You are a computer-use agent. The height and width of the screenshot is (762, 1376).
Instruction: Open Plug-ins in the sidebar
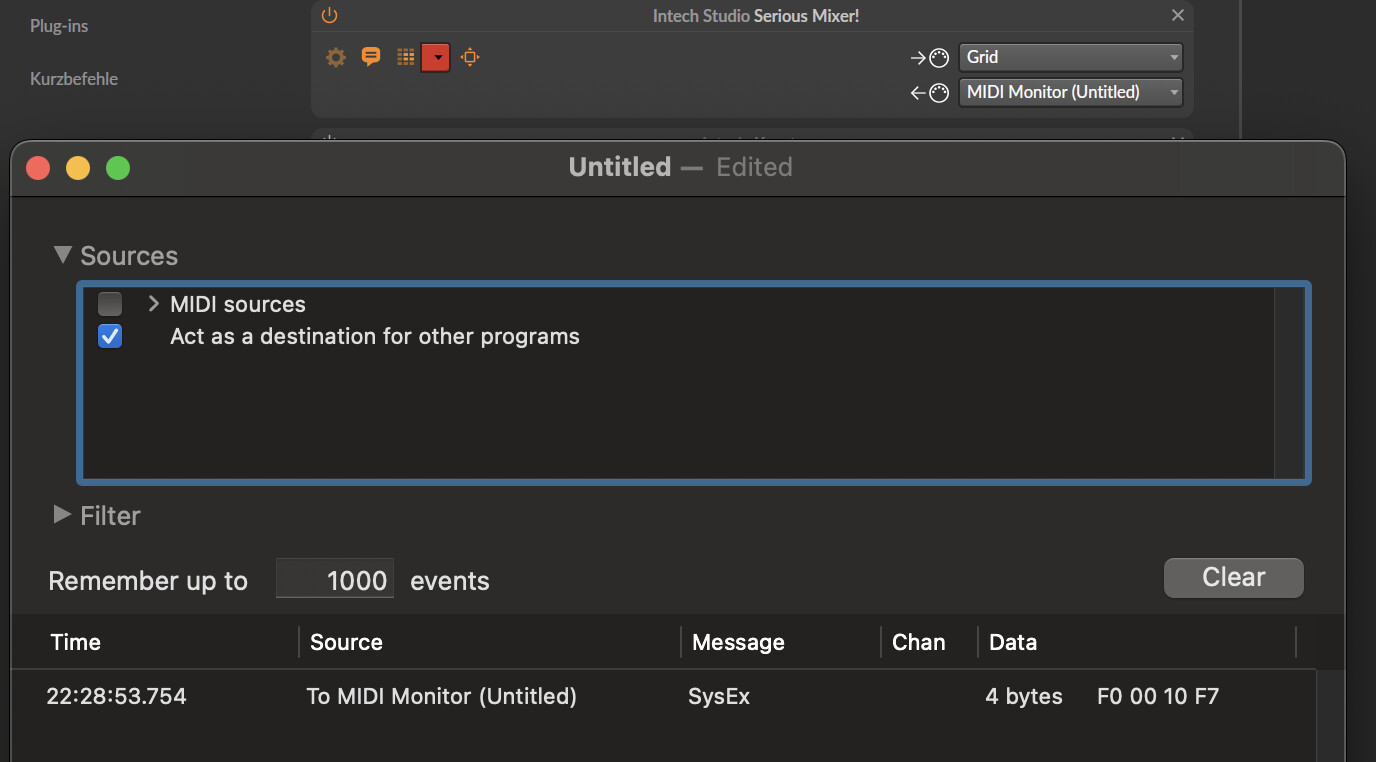point(59,26)
